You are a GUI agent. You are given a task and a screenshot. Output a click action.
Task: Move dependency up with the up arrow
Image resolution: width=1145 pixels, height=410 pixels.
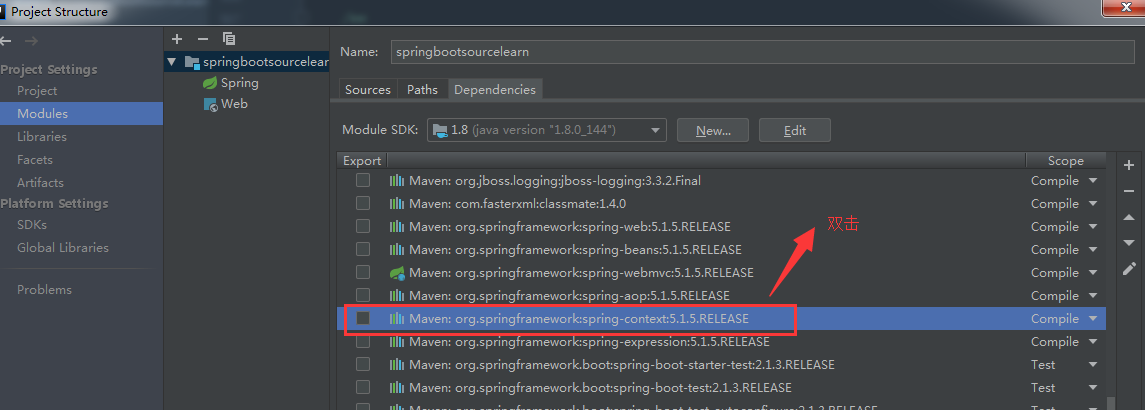pyautogui.click(x=1129, y=217)
